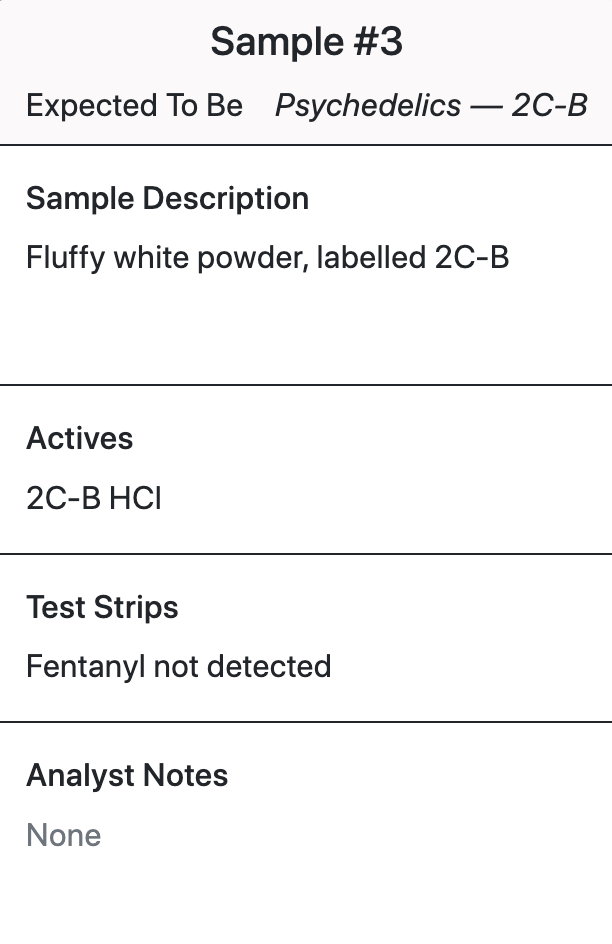The width and height of the screenshot is (612, 944).
Task: Click the word powder in the description
Action: [253, 259]
